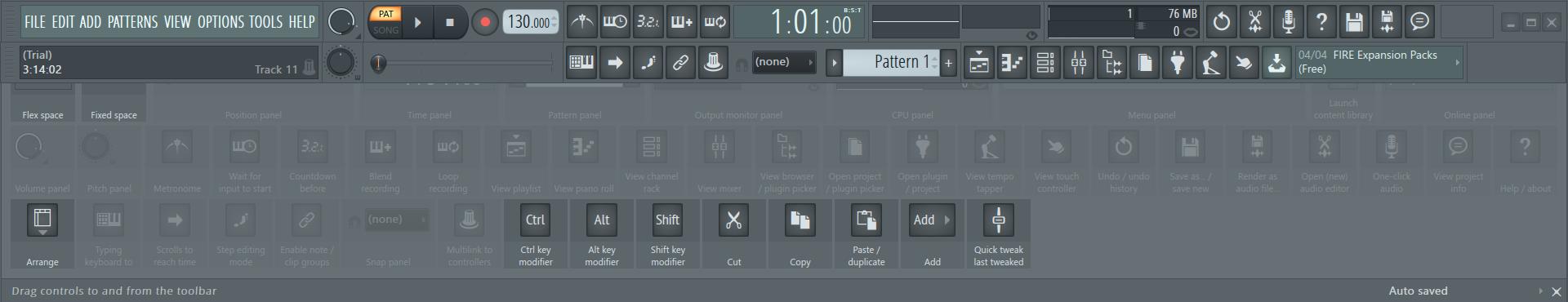Start one-click audio recording microphone
Viewport: 1568px width, 302px height.
pyautogui.click(x=1288, y=22)
